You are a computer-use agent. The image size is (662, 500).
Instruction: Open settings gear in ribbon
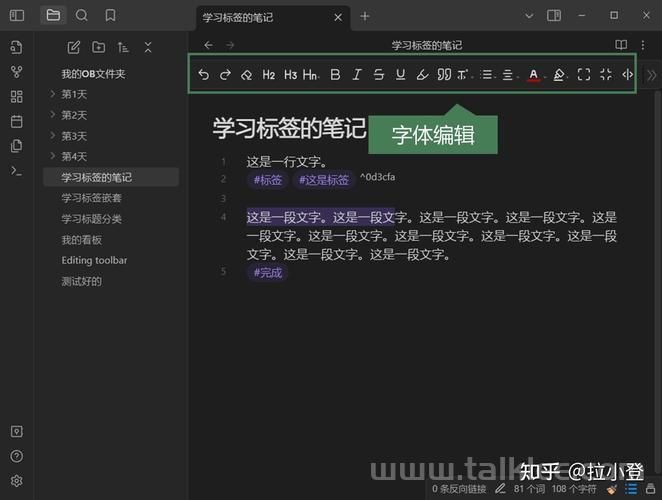click(x=16, y=481)
